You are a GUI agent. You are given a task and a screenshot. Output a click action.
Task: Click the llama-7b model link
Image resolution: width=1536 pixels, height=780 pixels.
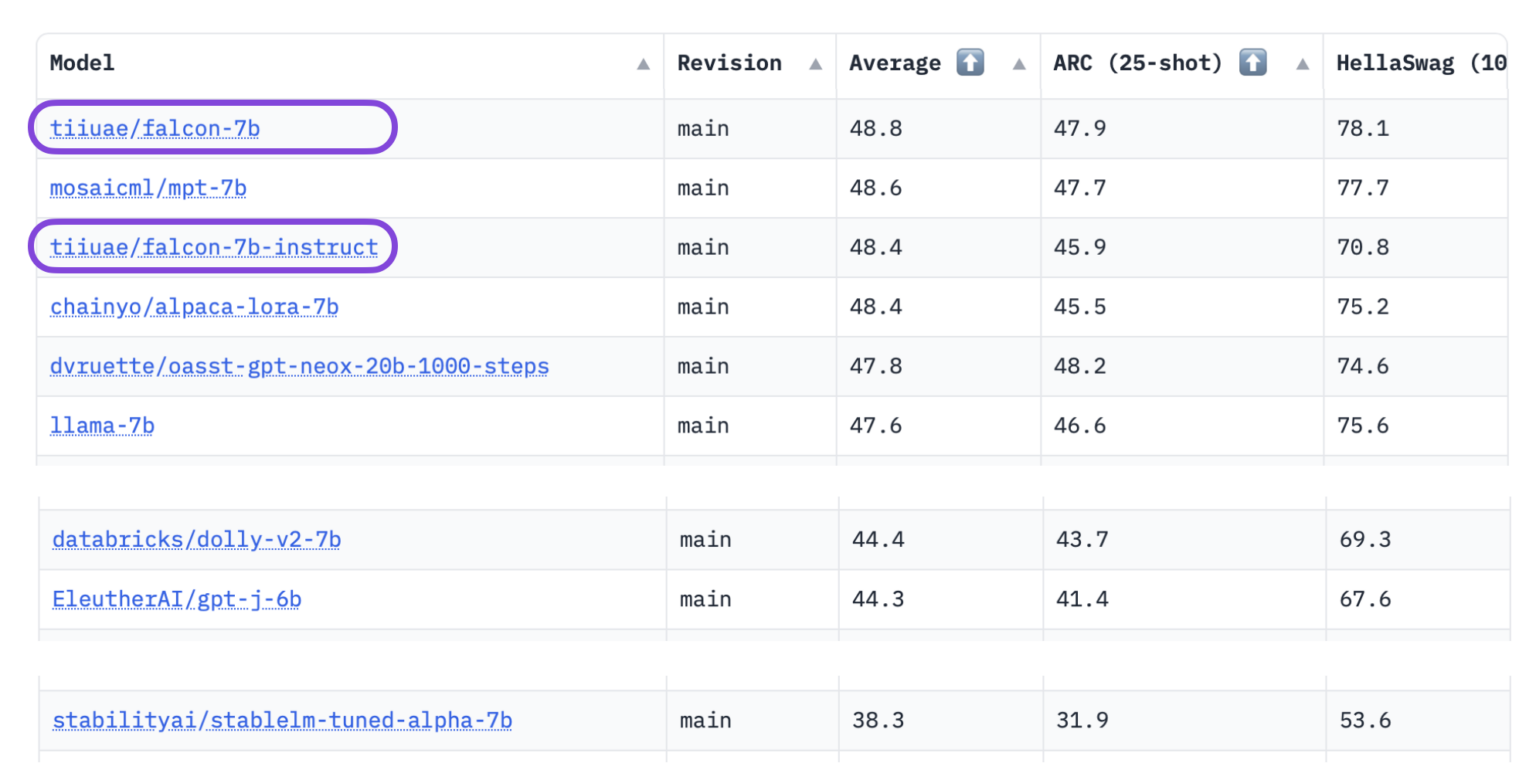click(x=102, y=426)
